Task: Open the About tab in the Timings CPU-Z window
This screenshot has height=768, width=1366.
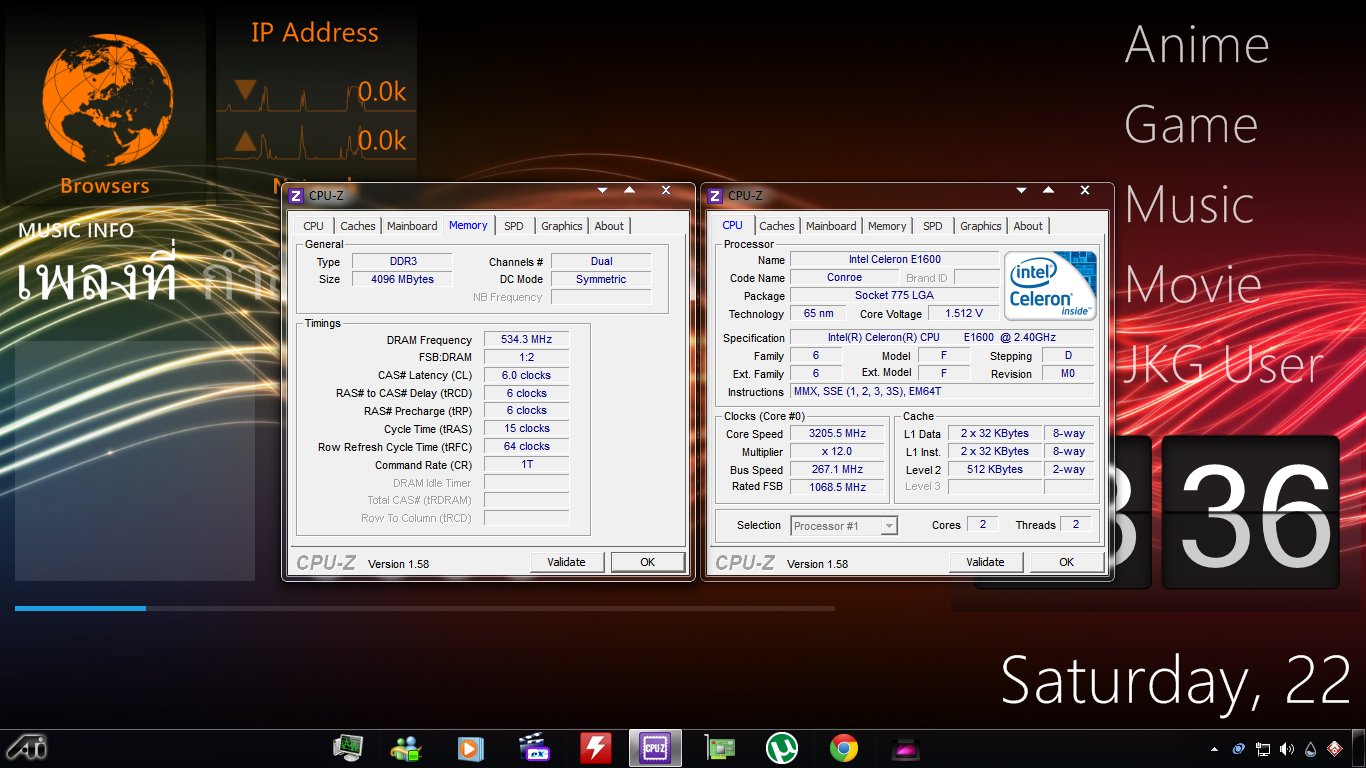Action: (x=610, y=226)
